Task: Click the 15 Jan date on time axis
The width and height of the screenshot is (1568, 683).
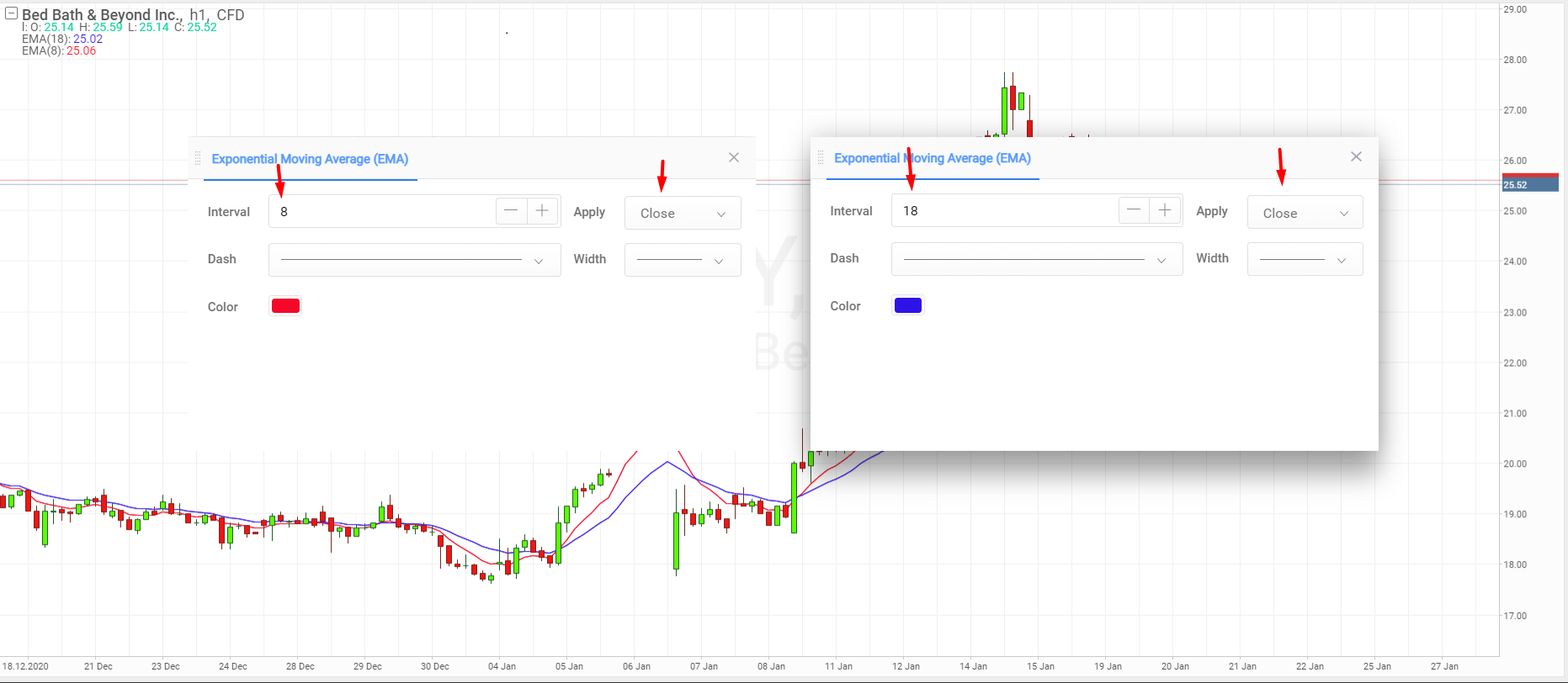Action: pyautogui.click(x=1040, y=666)
